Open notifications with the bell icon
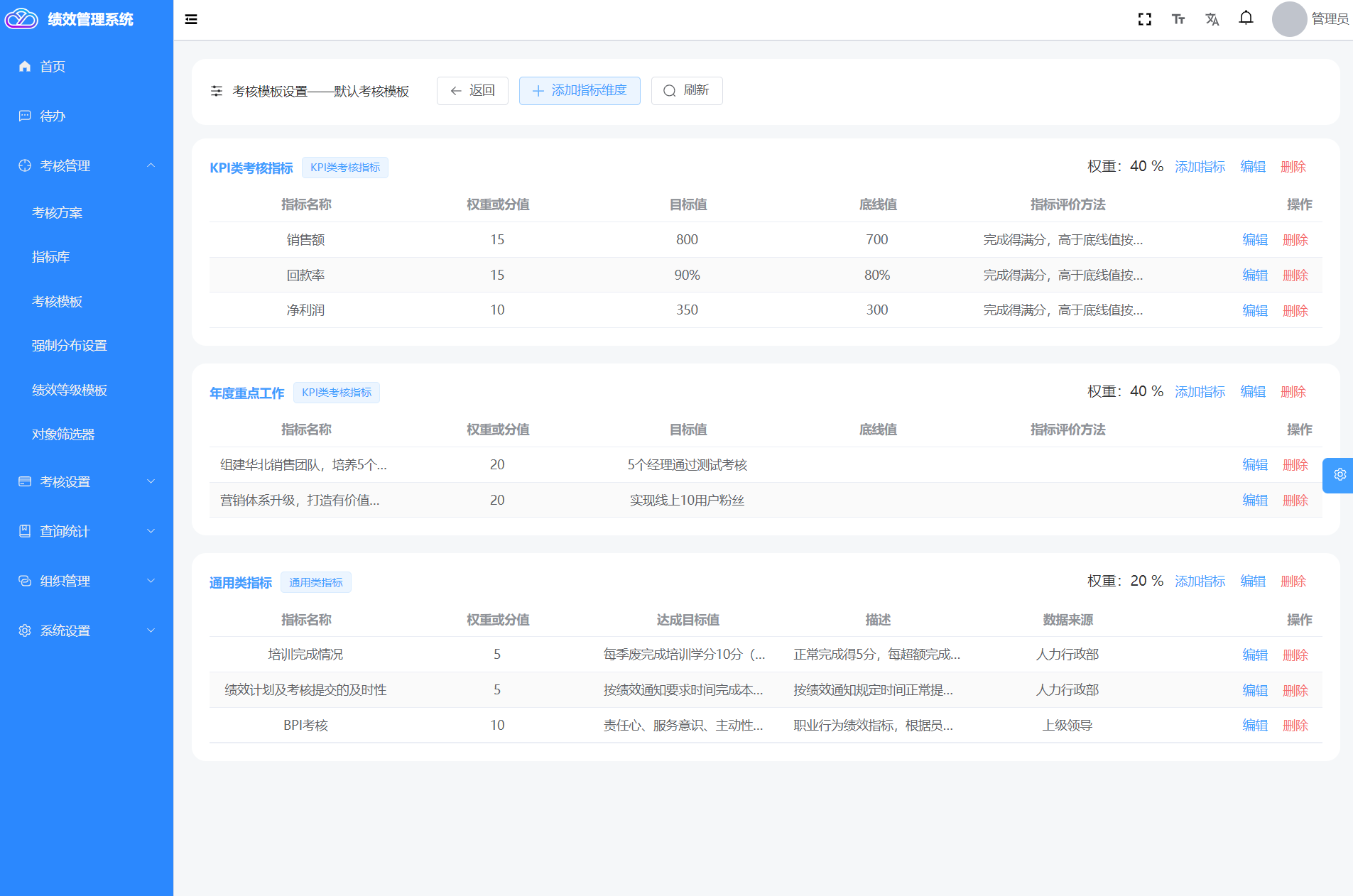 click(x=1246, y=18)
